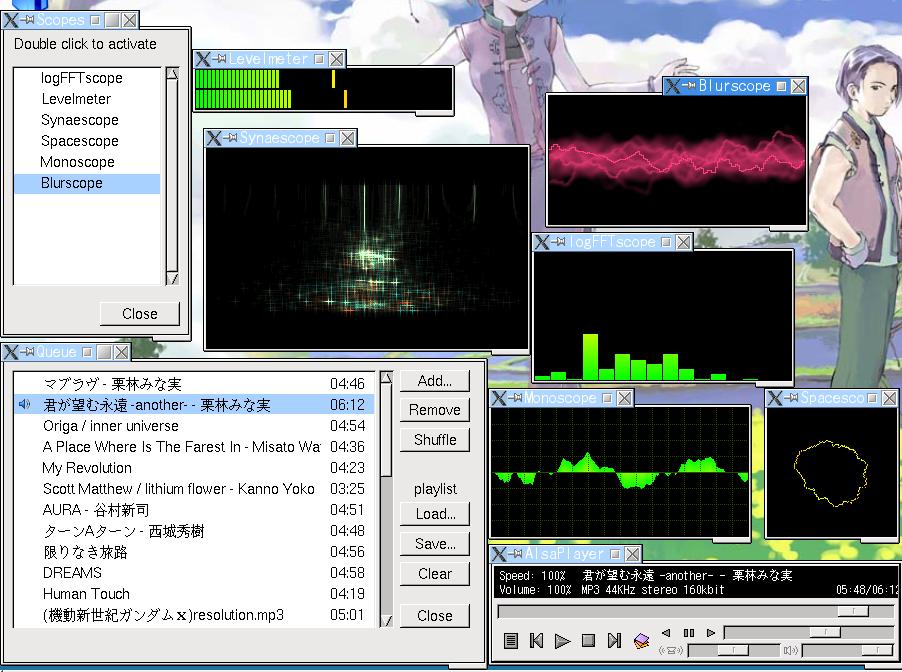
Task: Select 'A Place Where Is The Farest In' track
Action: click(x=194, y=447)
